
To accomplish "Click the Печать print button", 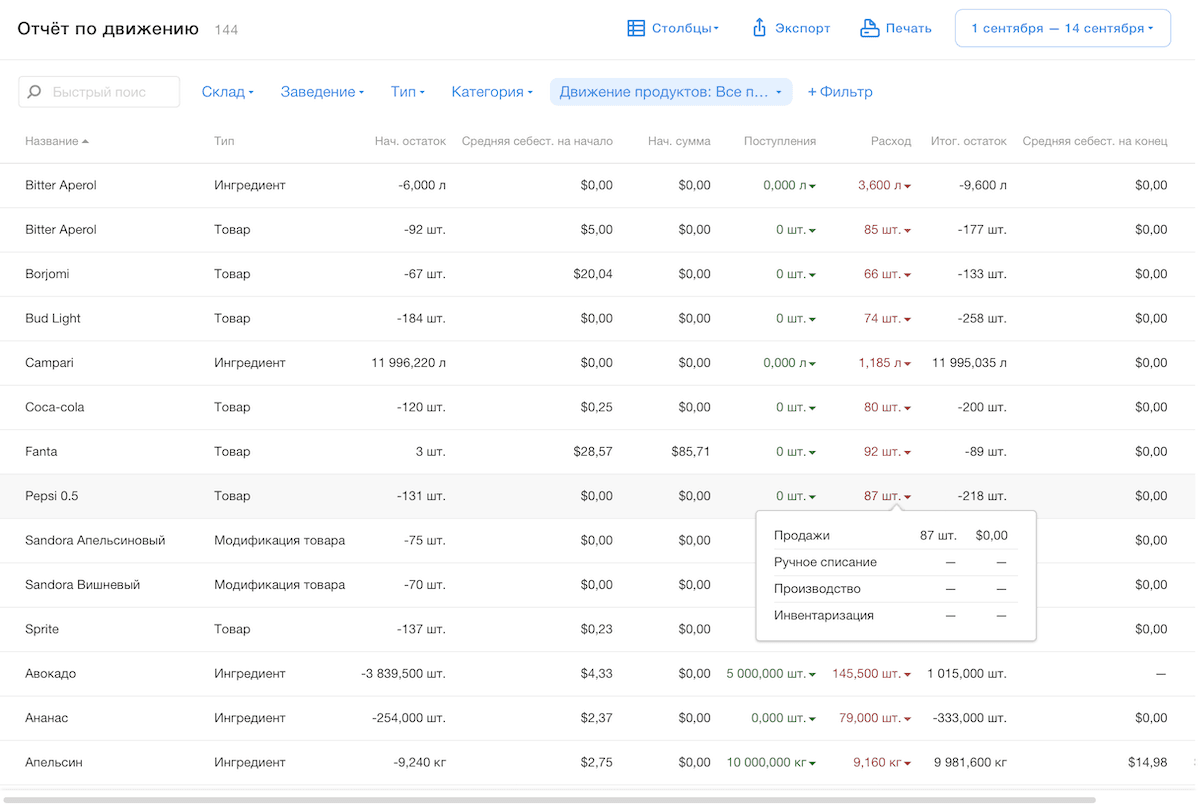I will pos(896,28).
